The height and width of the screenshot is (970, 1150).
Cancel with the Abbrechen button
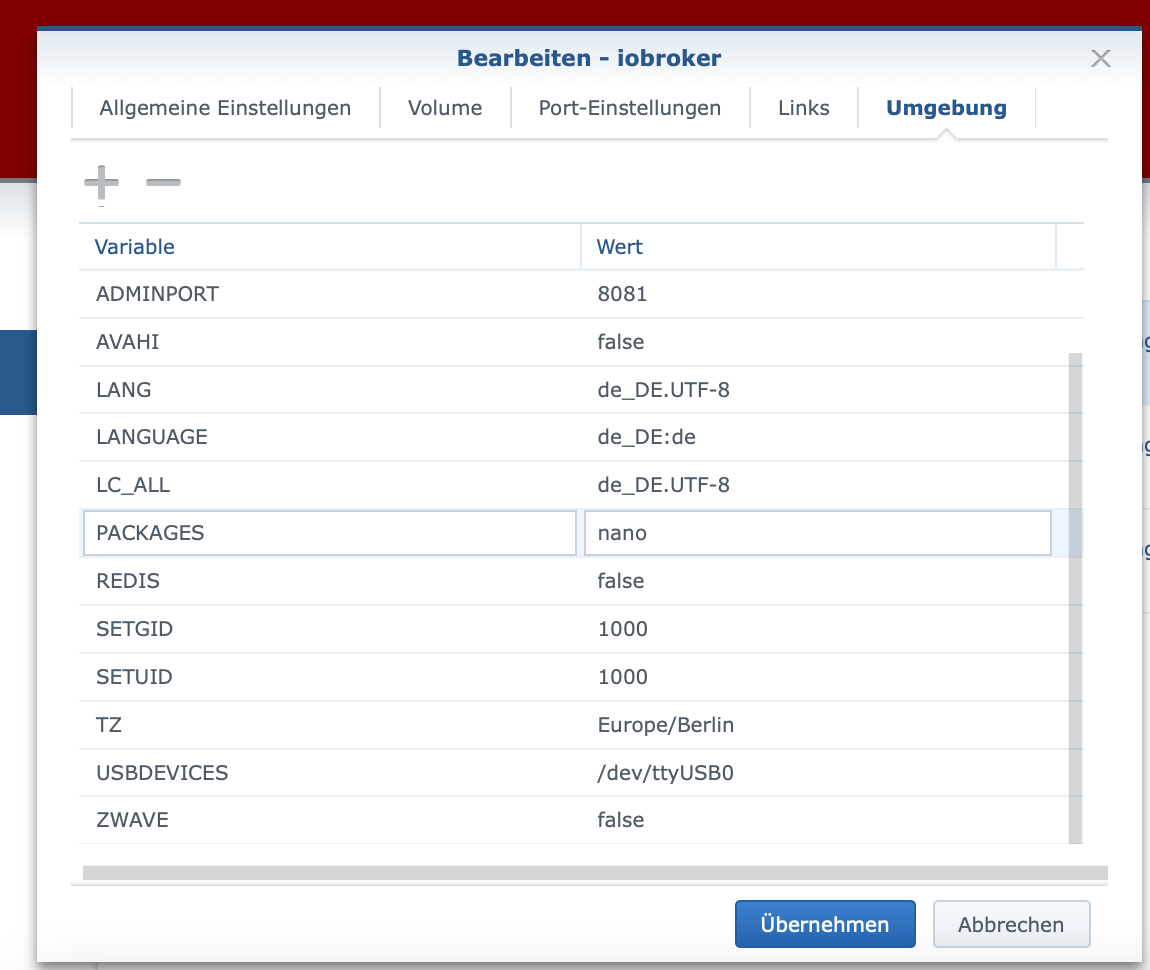(x=1011, y=925)
